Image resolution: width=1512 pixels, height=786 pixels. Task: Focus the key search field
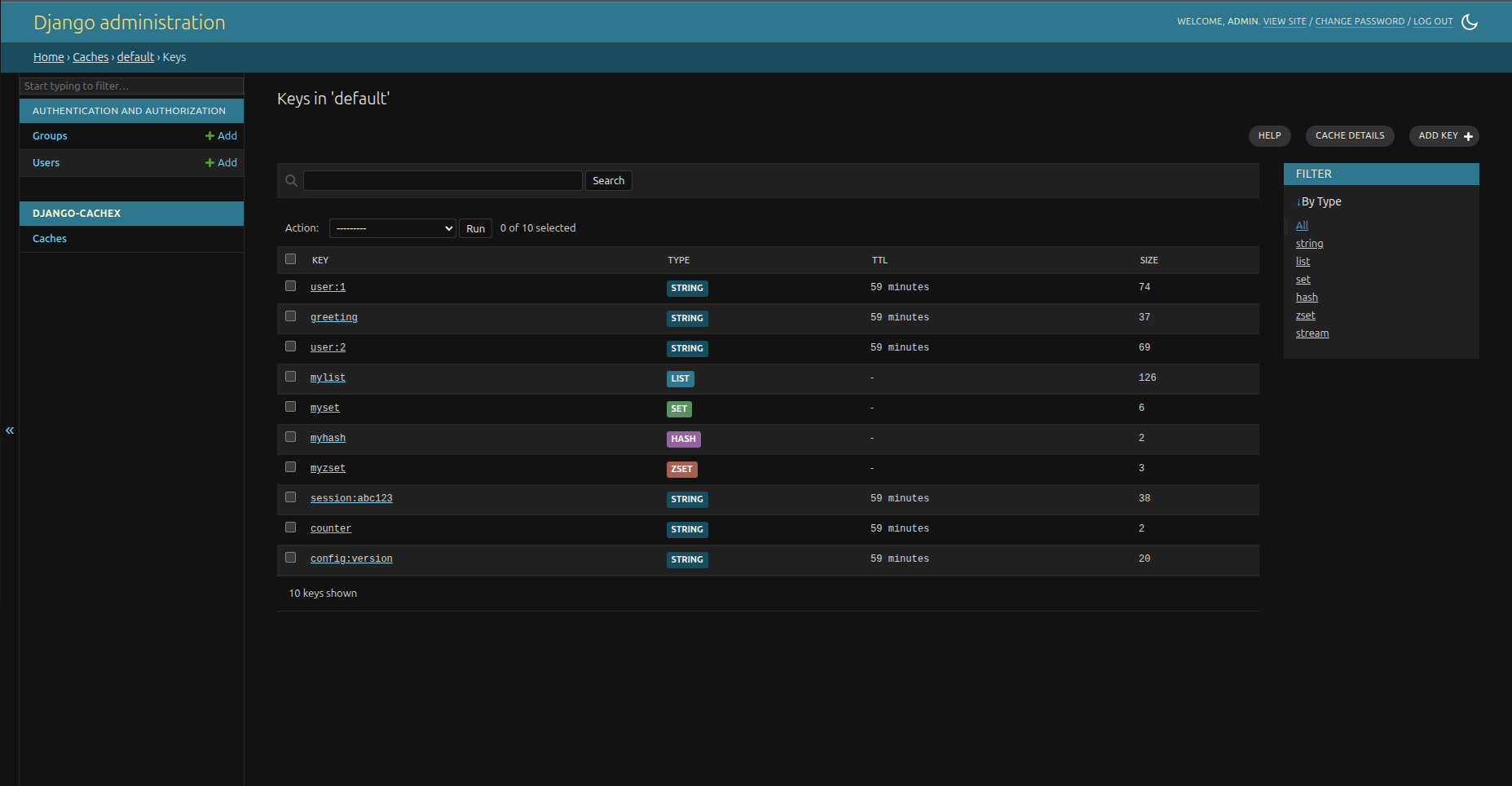point(443,181)
